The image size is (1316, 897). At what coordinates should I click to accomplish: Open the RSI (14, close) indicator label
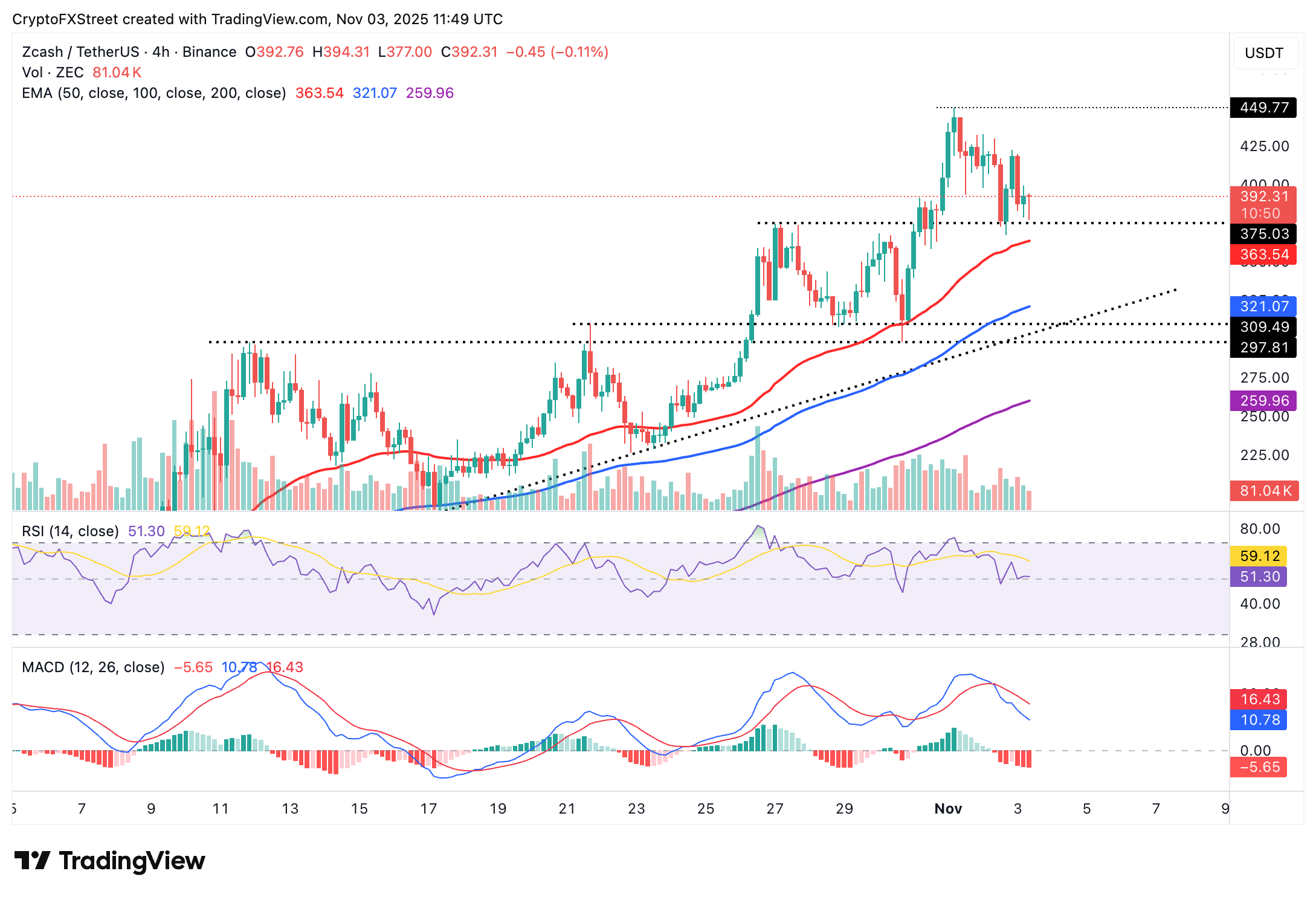(x=69, y=531)
